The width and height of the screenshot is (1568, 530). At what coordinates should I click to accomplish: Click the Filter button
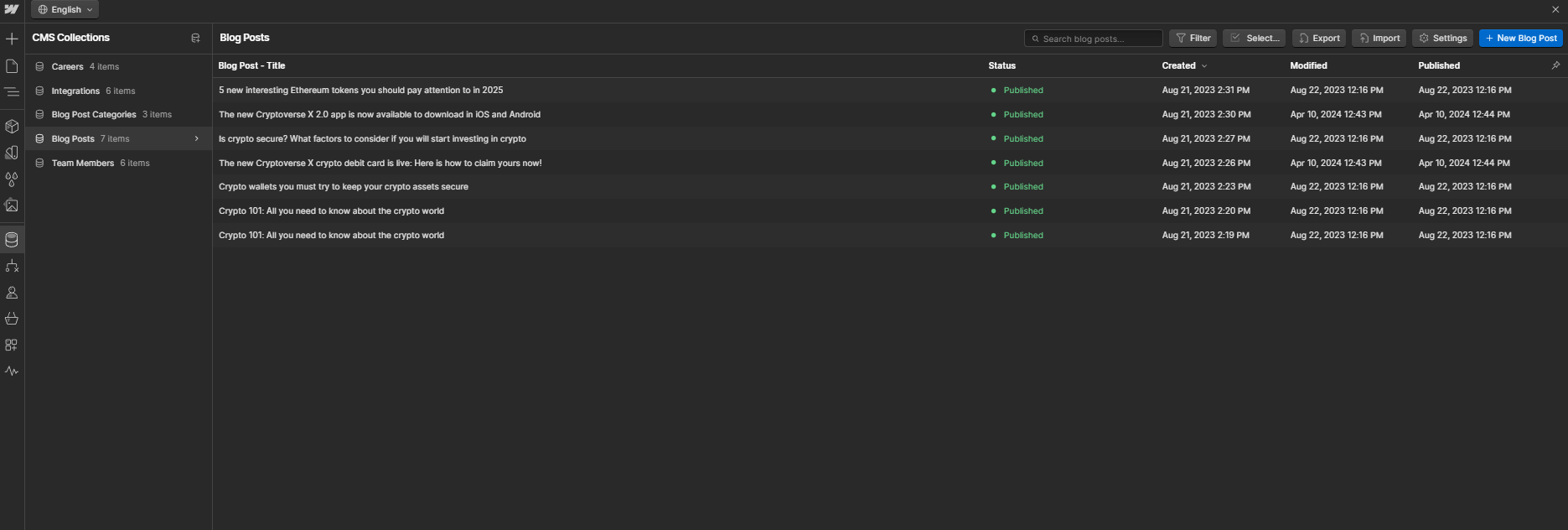pos(1193,38)
